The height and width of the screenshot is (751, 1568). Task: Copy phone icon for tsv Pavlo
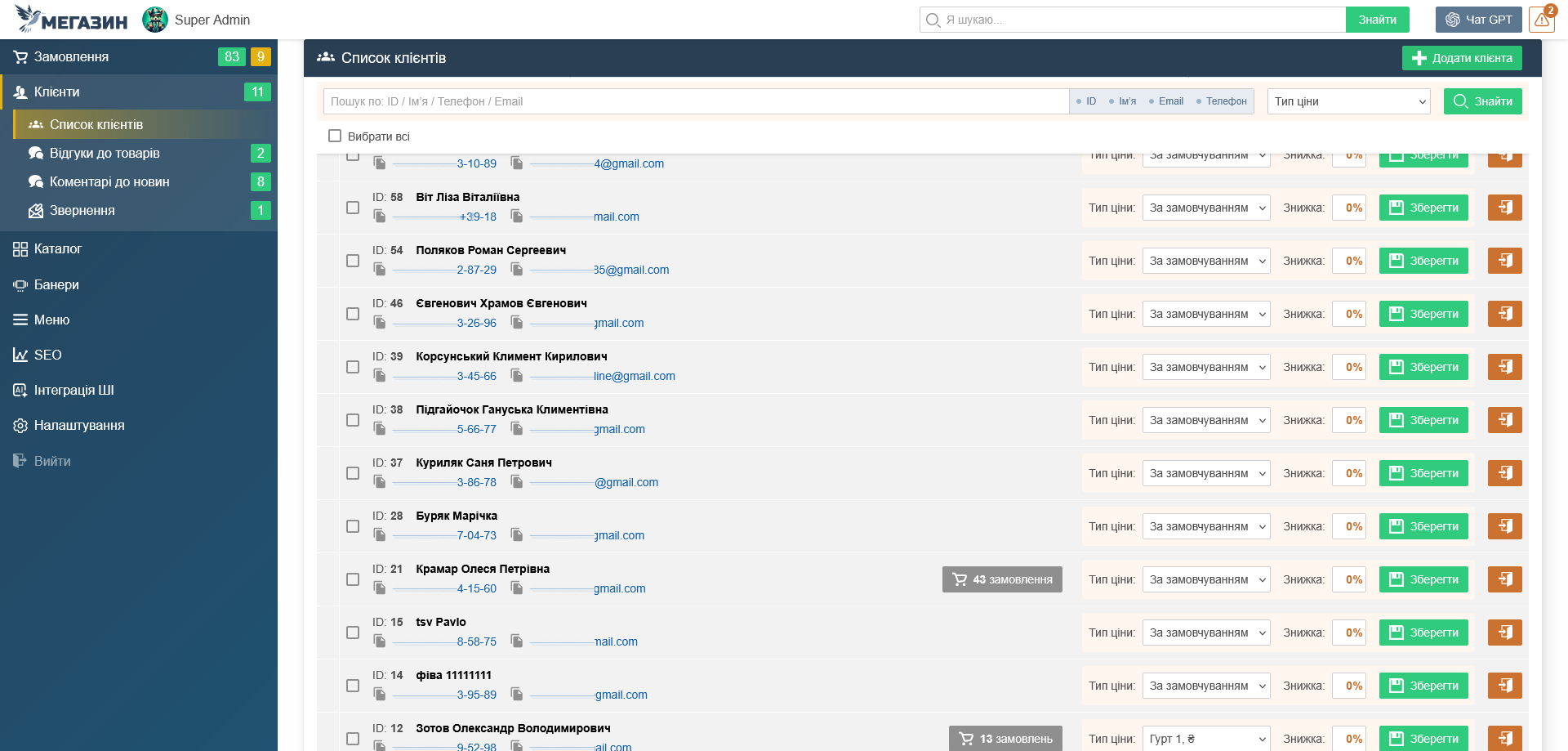[380, 641]
